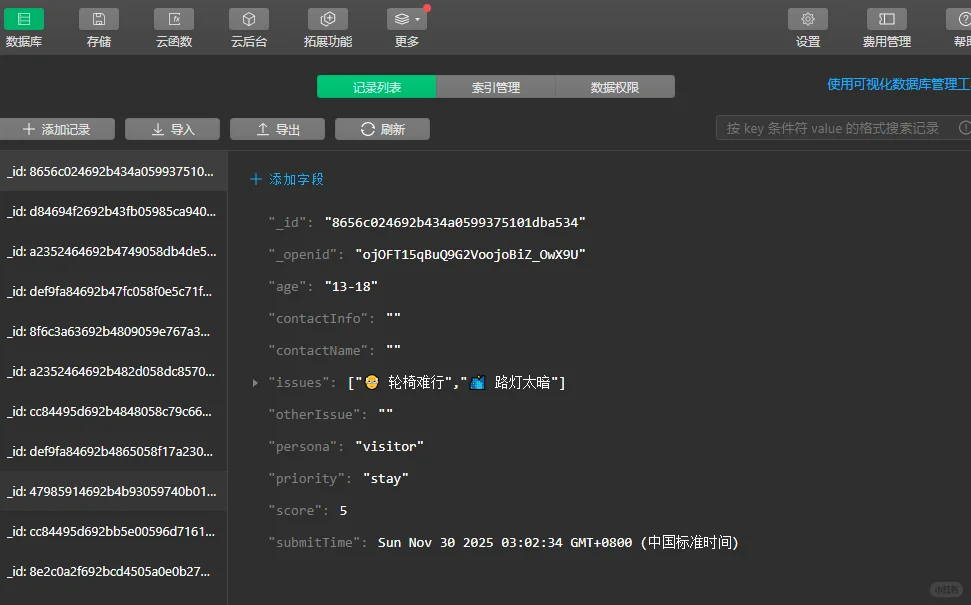This screenshot has height=605, width=971.
Task: Open the 云函数 cloud functions icon
Action: [x=174, y=19]
